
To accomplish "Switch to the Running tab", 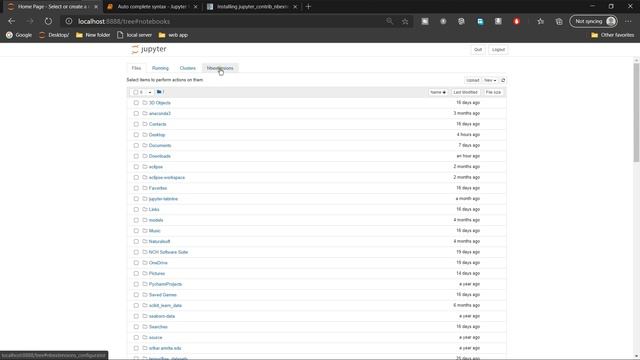I will [160, 68].
